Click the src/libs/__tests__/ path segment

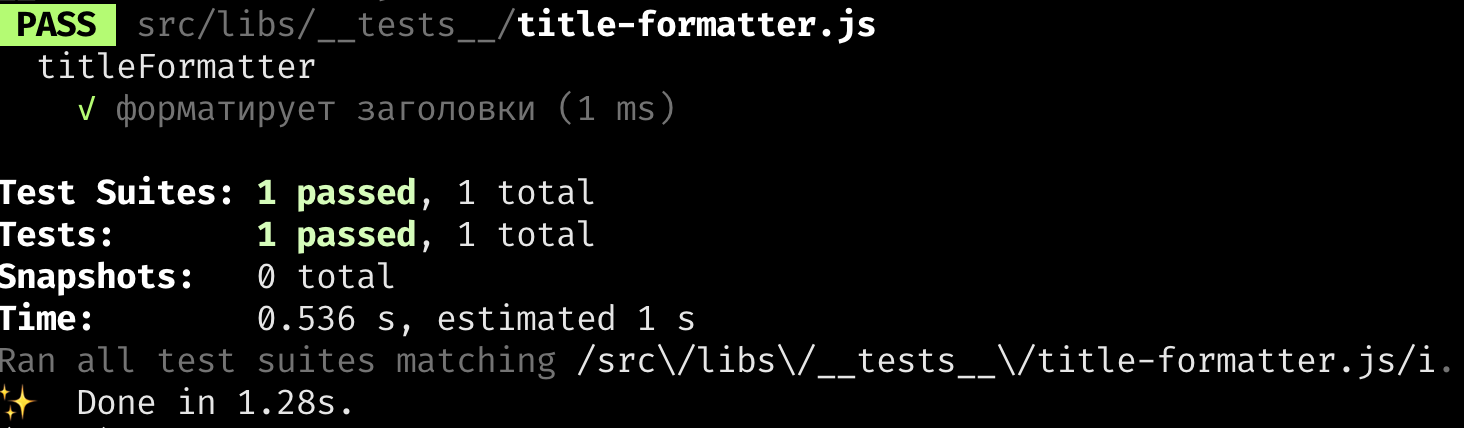pyautogui.click(x=327, y=25)
